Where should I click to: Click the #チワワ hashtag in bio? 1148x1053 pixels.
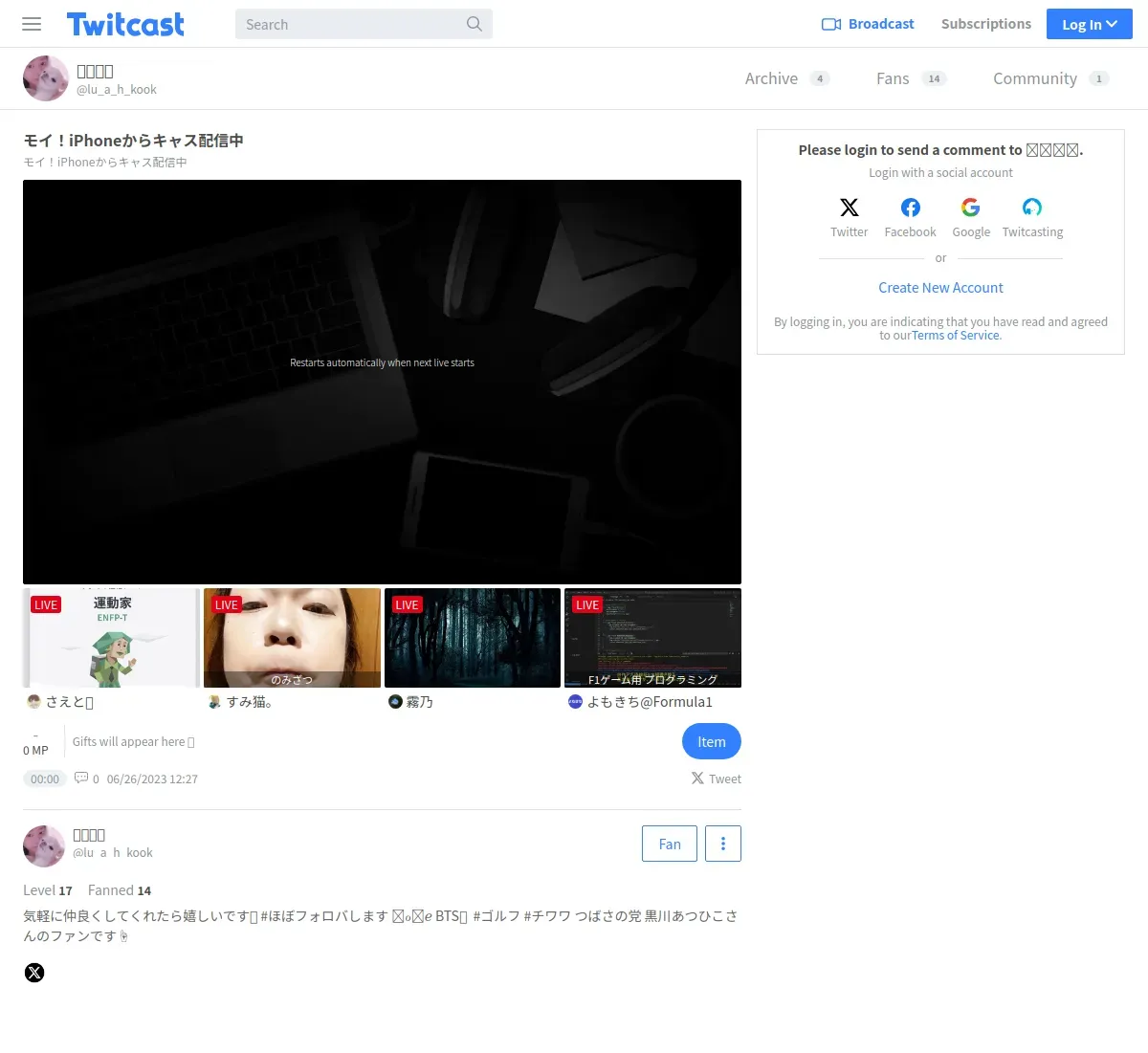tap(547, 916)
